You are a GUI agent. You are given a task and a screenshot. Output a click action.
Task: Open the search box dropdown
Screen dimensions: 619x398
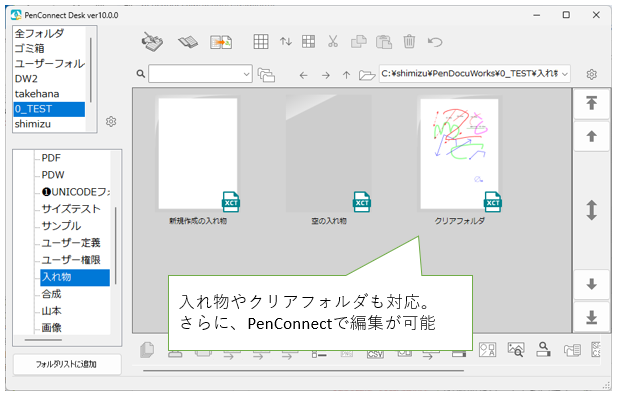[x=246, y=74]
